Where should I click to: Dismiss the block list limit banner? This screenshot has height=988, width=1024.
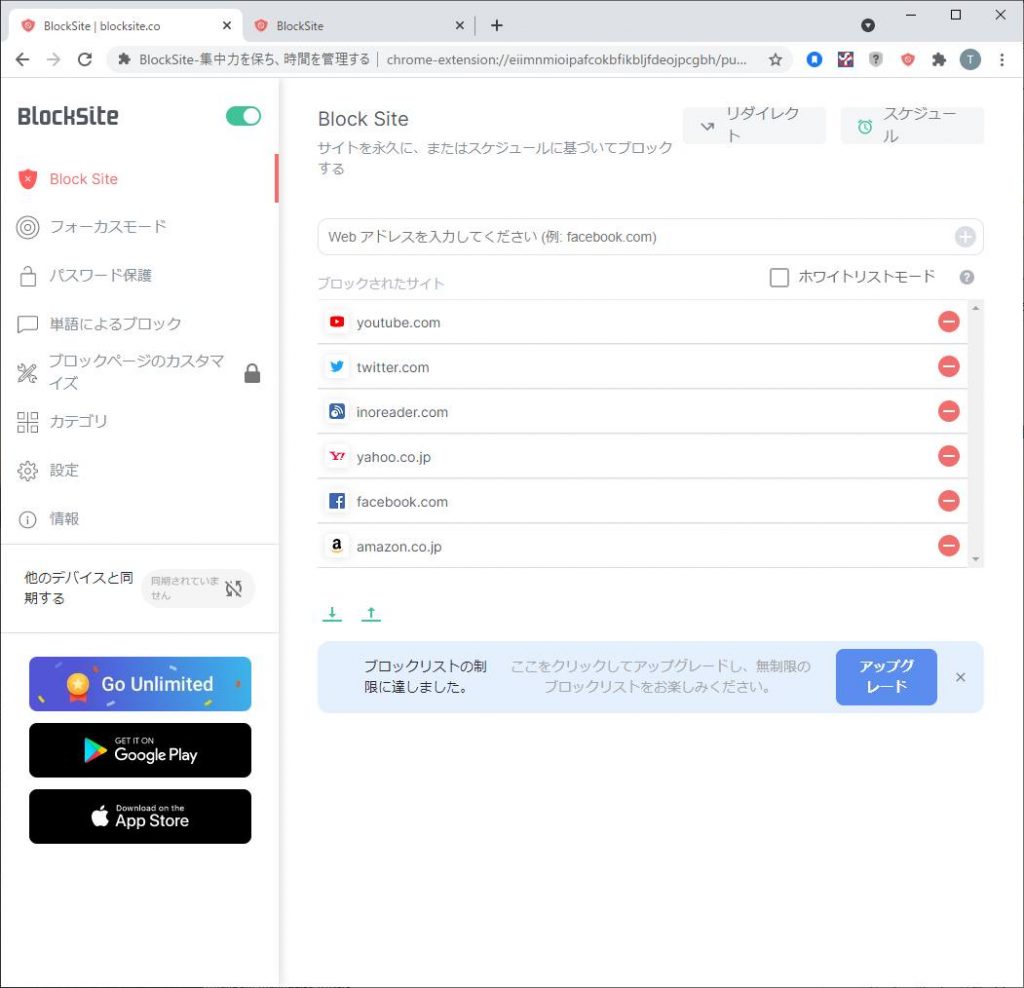[x=960, y=677]
